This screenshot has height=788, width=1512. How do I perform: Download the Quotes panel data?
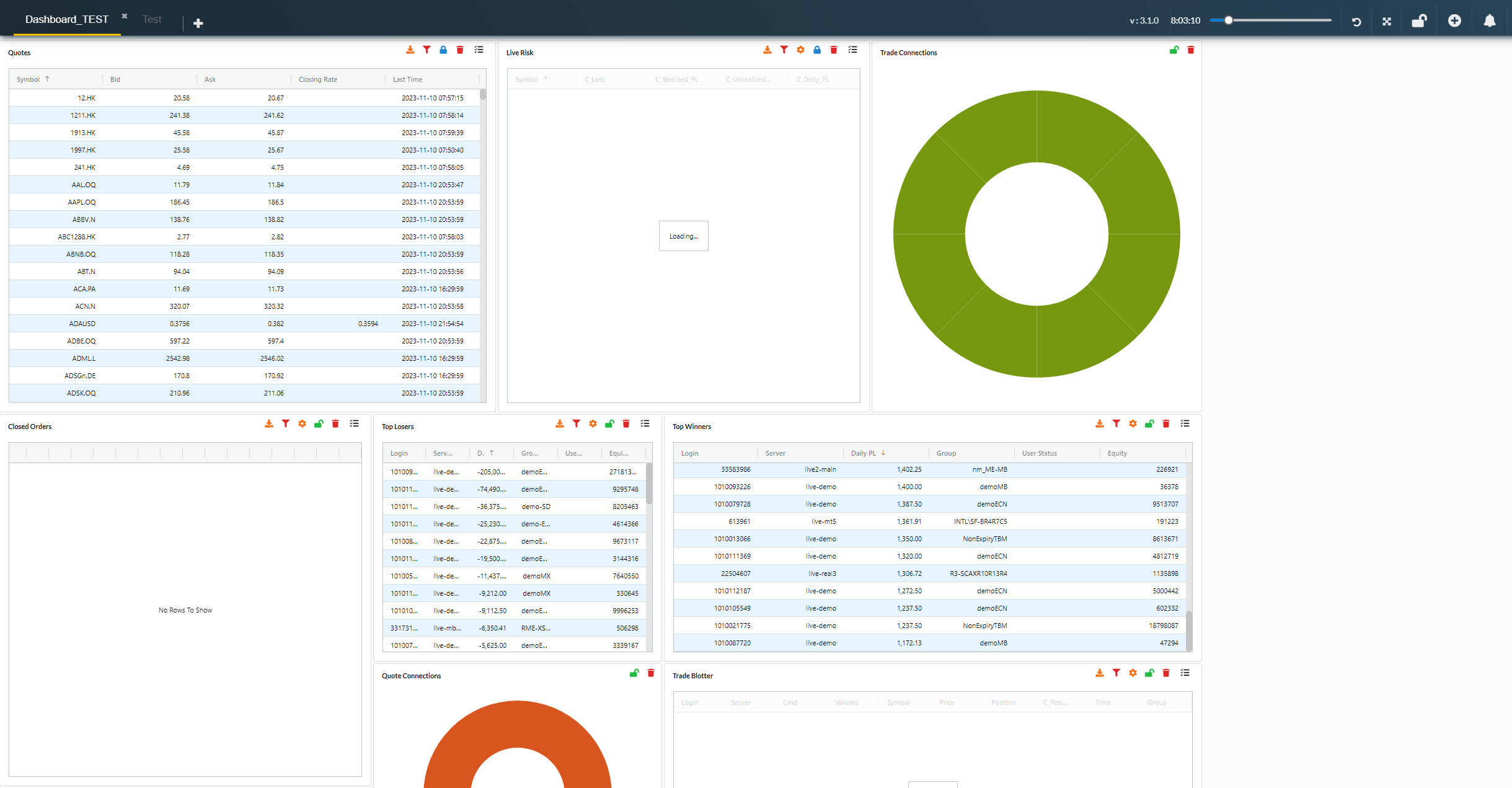click(410, 50)
